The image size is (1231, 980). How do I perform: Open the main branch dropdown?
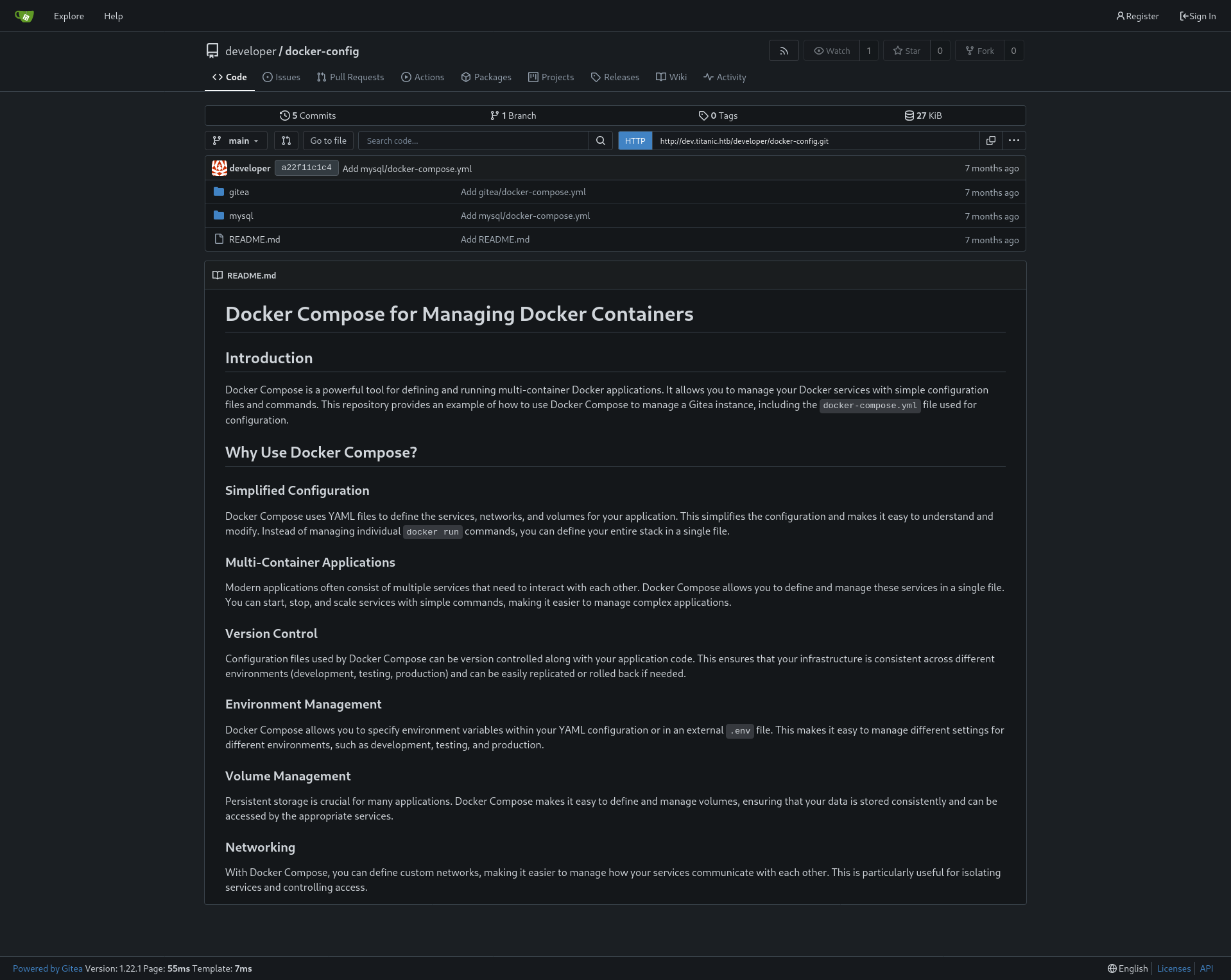coord(236,141)
